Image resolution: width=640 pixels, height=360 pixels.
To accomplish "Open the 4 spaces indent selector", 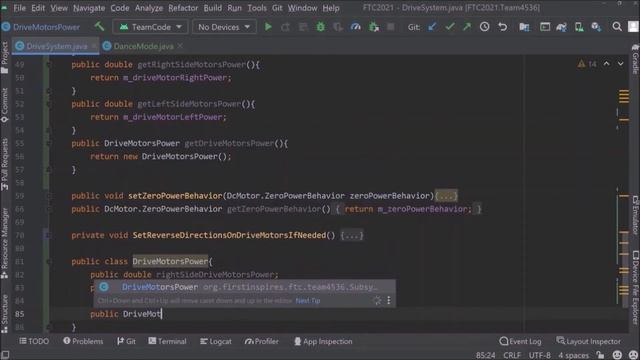I will [x=573, y=355].
